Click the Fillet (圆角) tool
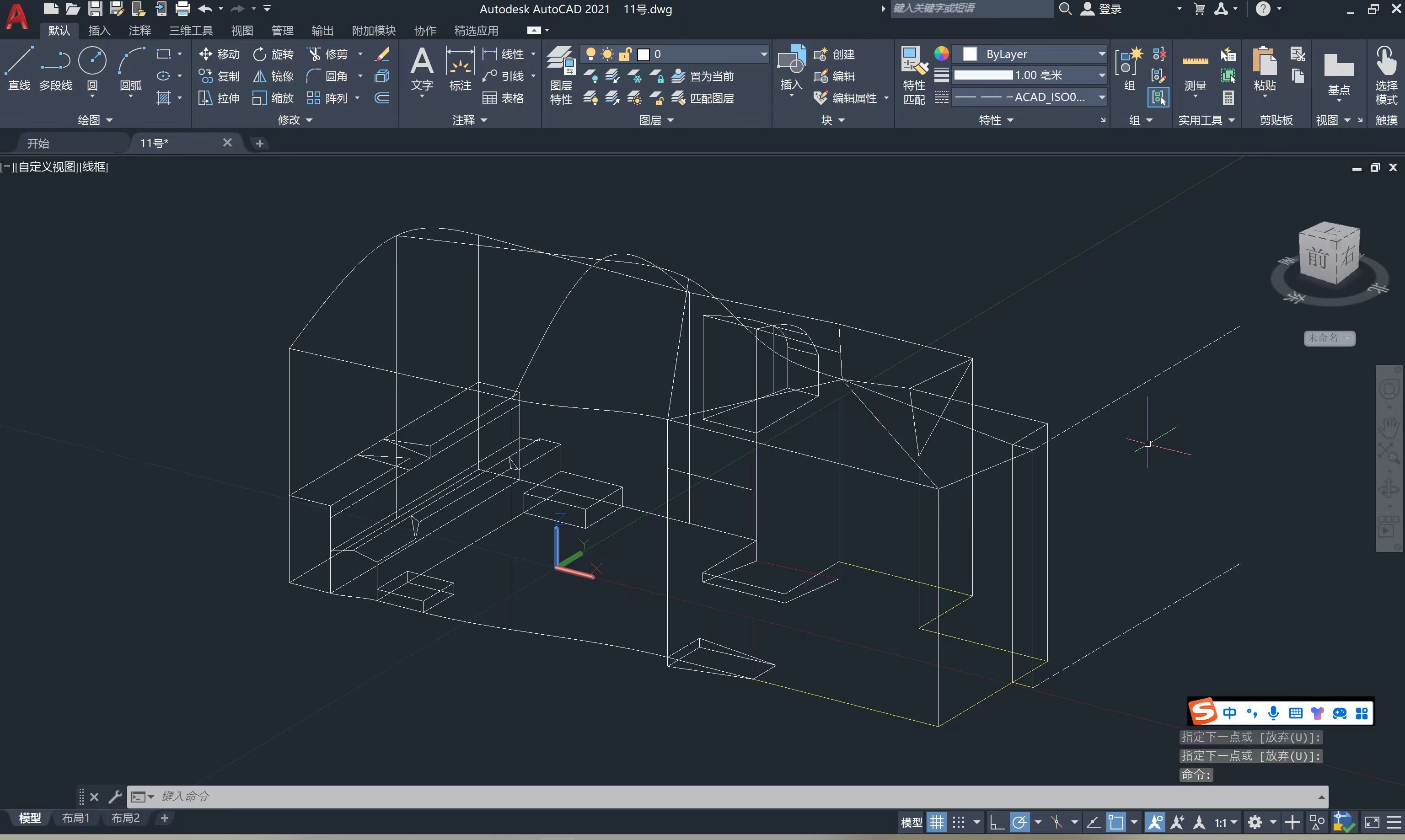1405x840 pixels. pos(328,76)
